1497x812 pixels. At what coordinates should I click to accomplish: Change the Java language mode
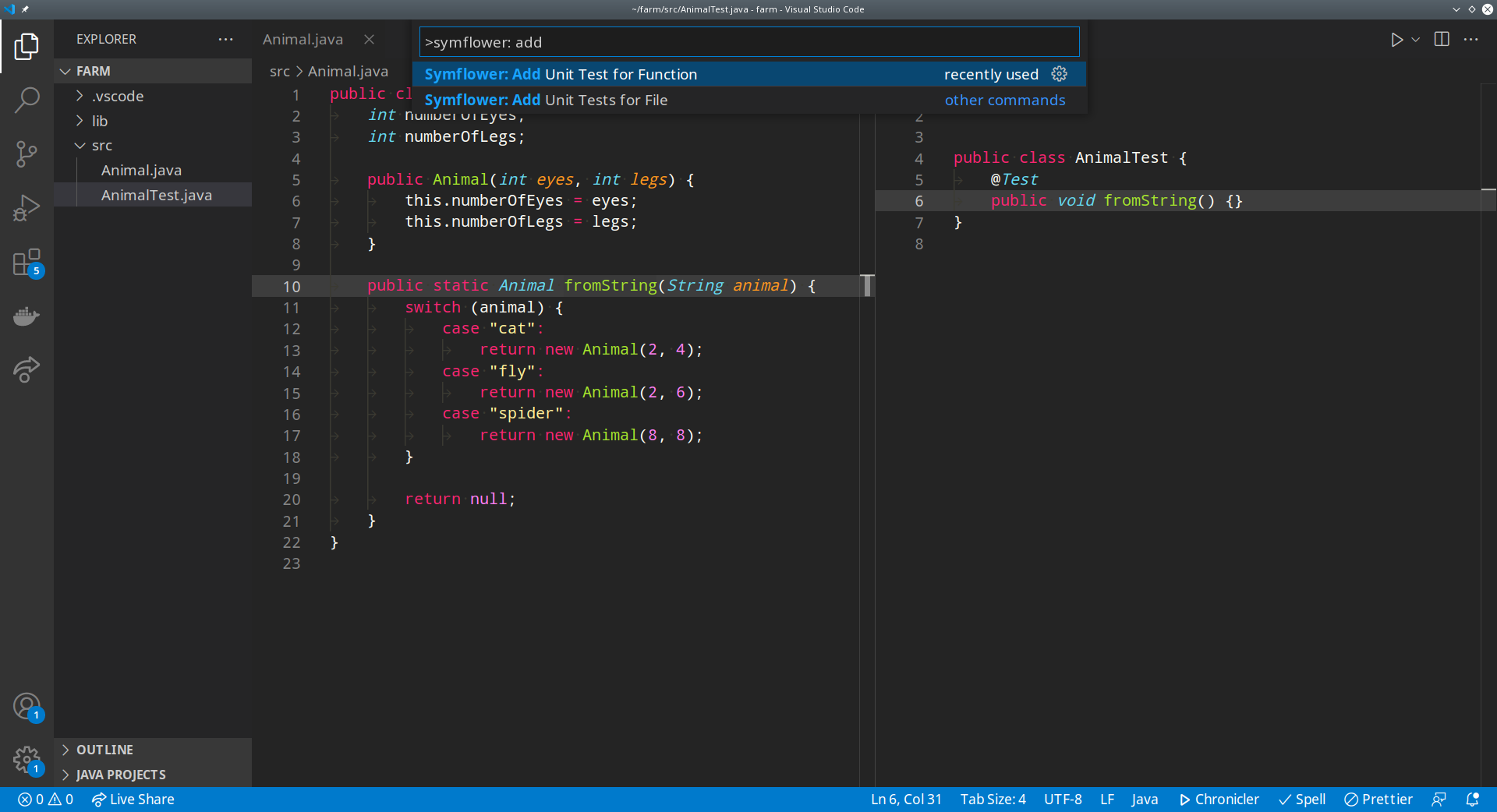tap(1145, 800)
